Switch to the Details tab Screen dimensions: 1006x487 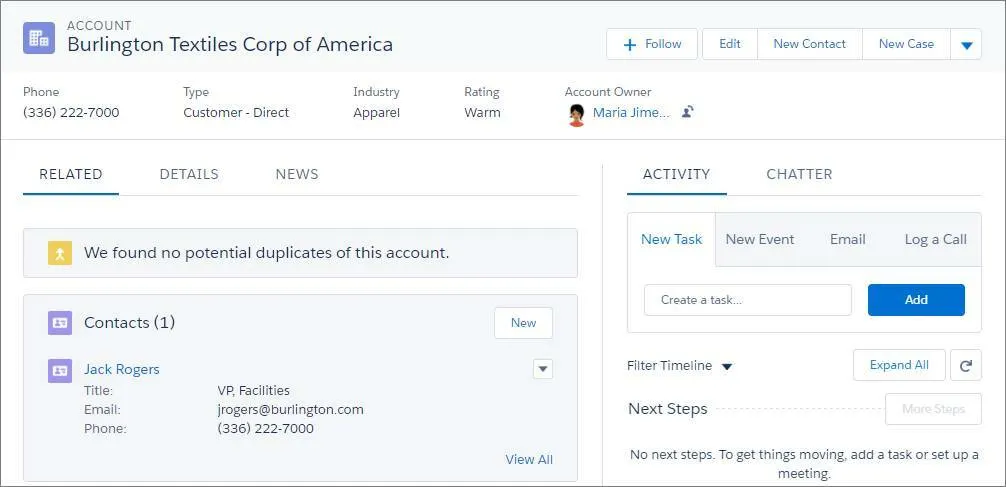click(189, 175)
